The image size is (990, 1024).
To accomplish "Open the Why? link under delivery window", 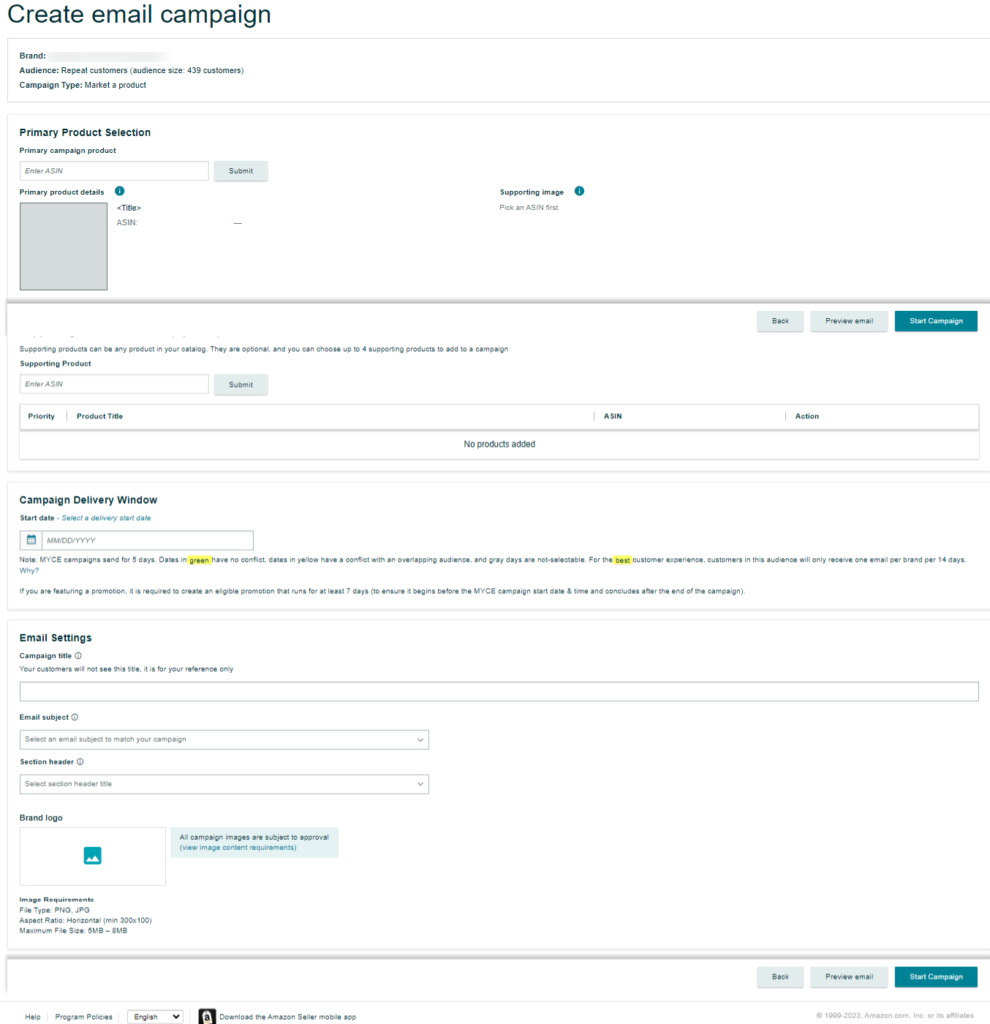I will coord(29,572).
